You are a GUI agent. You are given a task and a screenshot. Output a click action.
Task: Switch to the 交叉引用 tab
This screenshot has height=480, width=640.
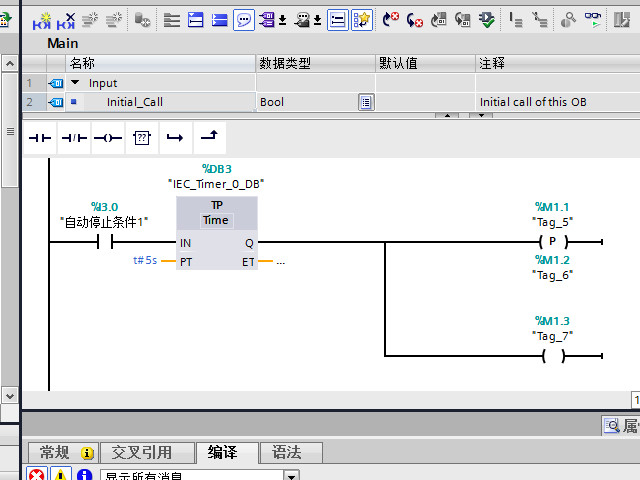point(147,452)
